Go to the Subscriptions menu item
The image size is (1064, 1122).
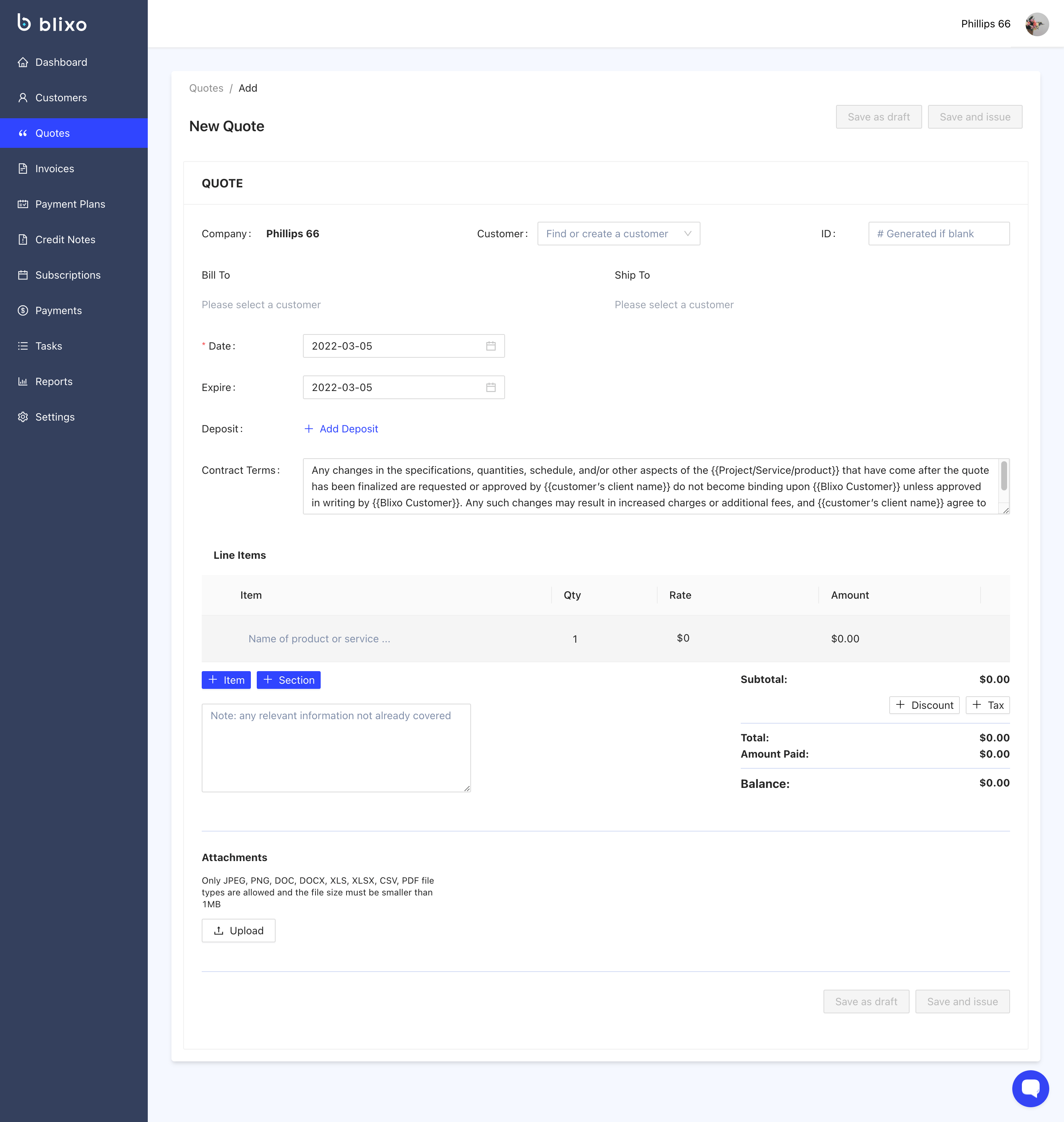[x=68, y=275]
